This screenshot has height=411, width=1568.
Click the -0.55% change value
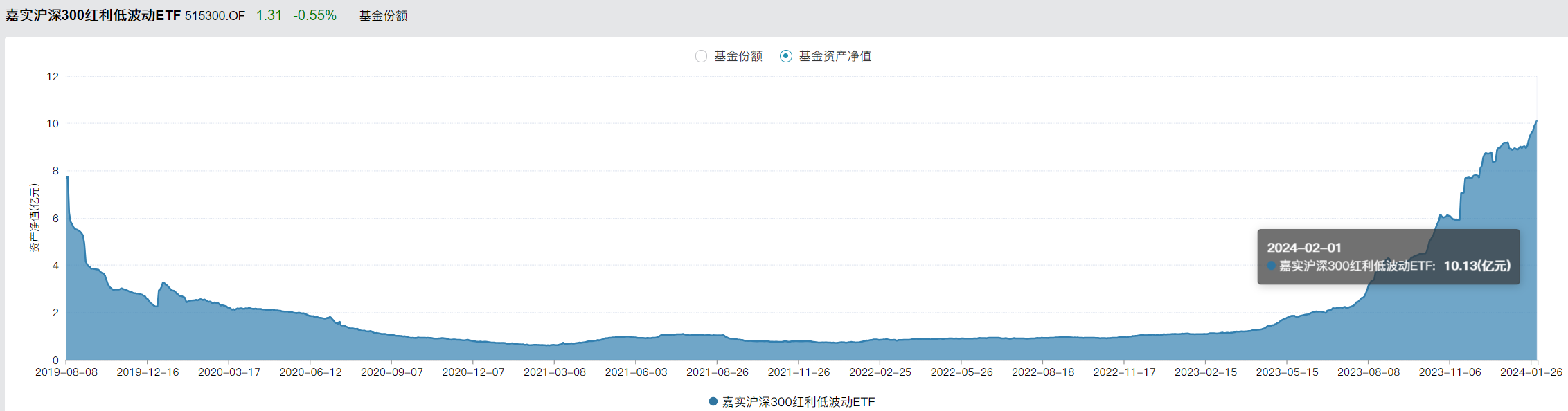pyautogui.click(x=314, y=15)
